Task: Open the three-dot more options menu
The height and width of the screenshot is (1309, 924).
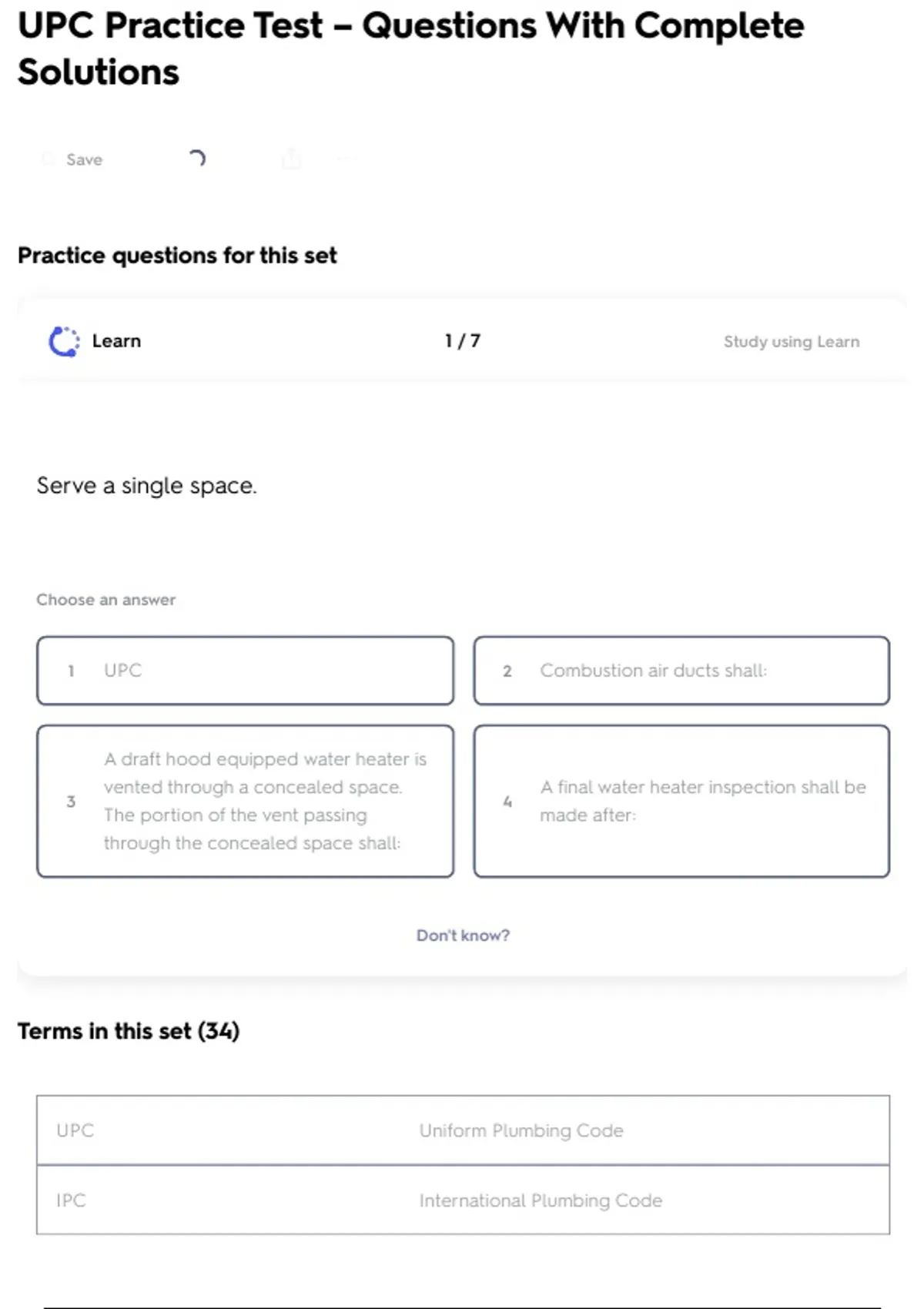Action: pyautogui.click(x=346, y=159)
